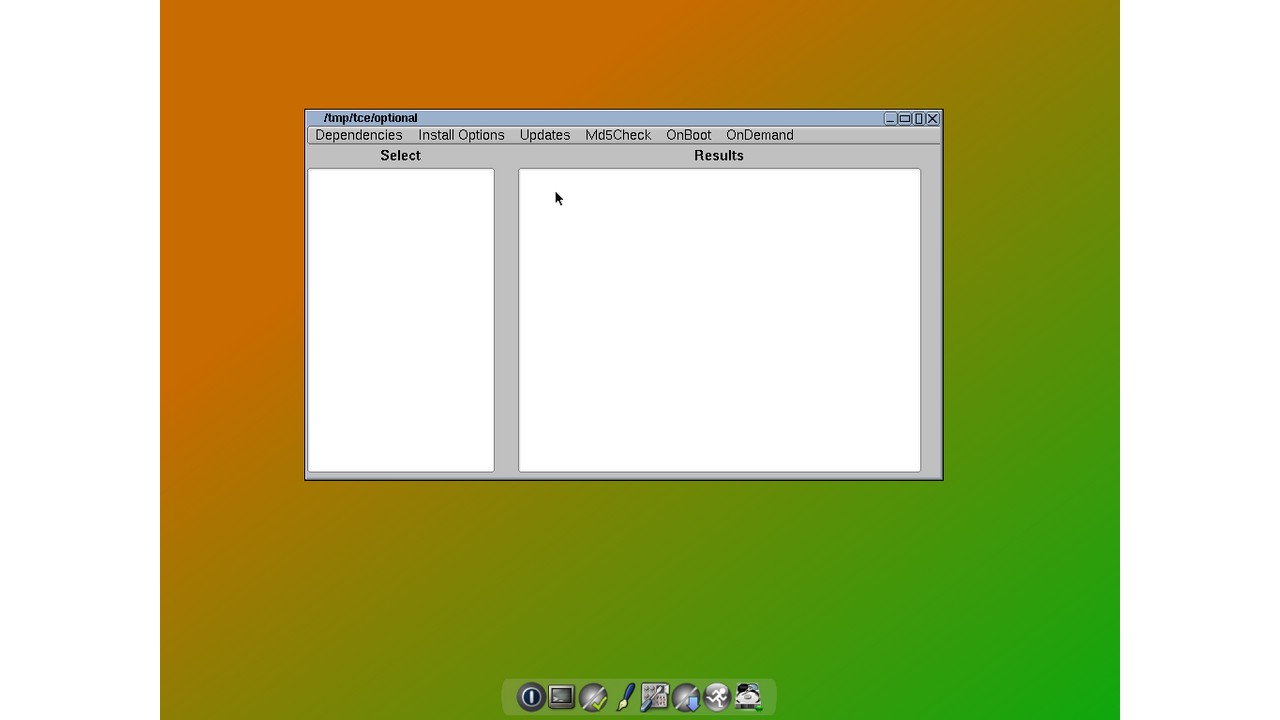Click the Exit power icon in the dock
Screen dimensions: 1280x720
(531, 697)
